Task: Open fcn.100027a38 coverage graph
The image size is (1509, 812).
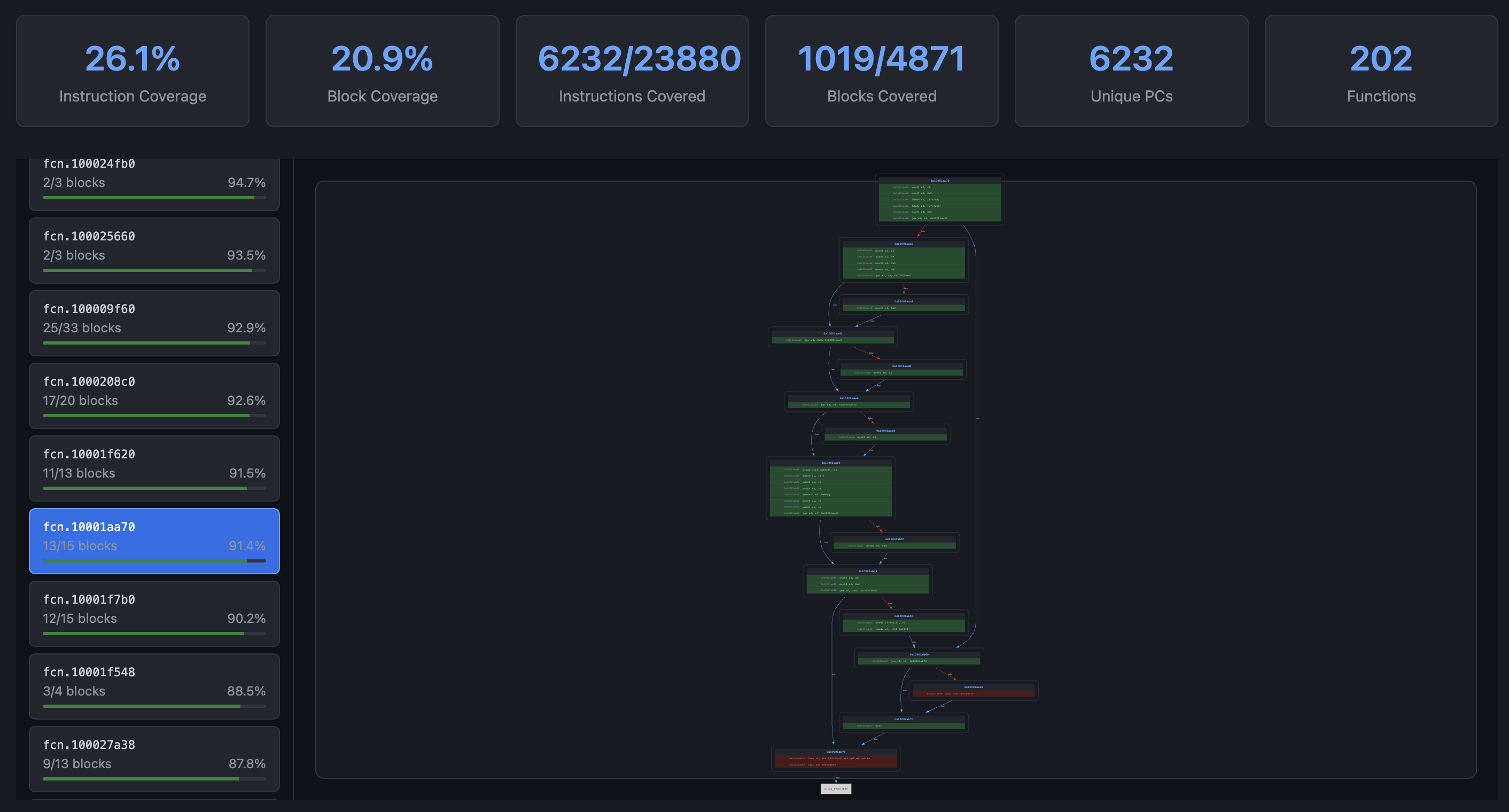Action: point(154,759)
